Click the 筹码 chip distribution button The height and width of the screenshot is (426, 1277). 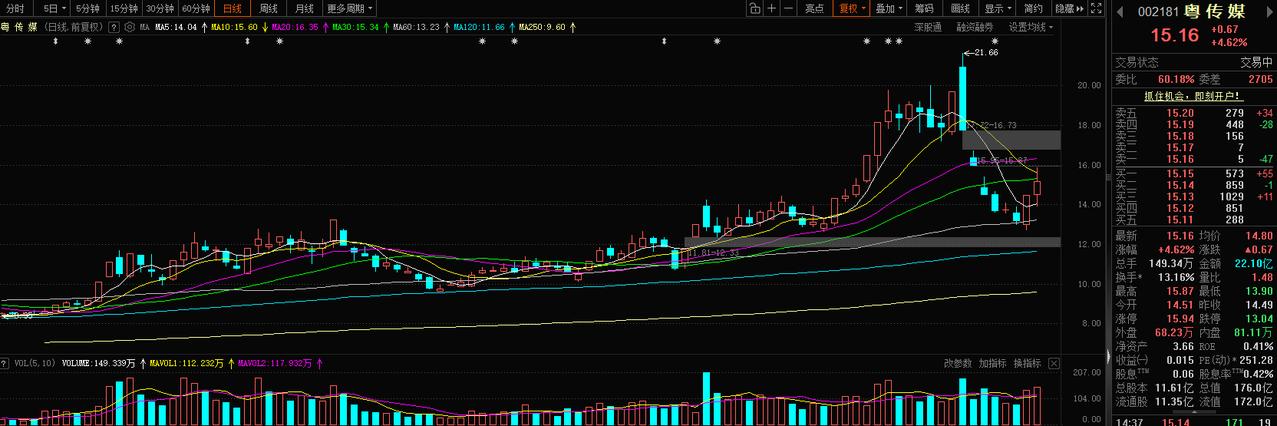pos(924,8)
